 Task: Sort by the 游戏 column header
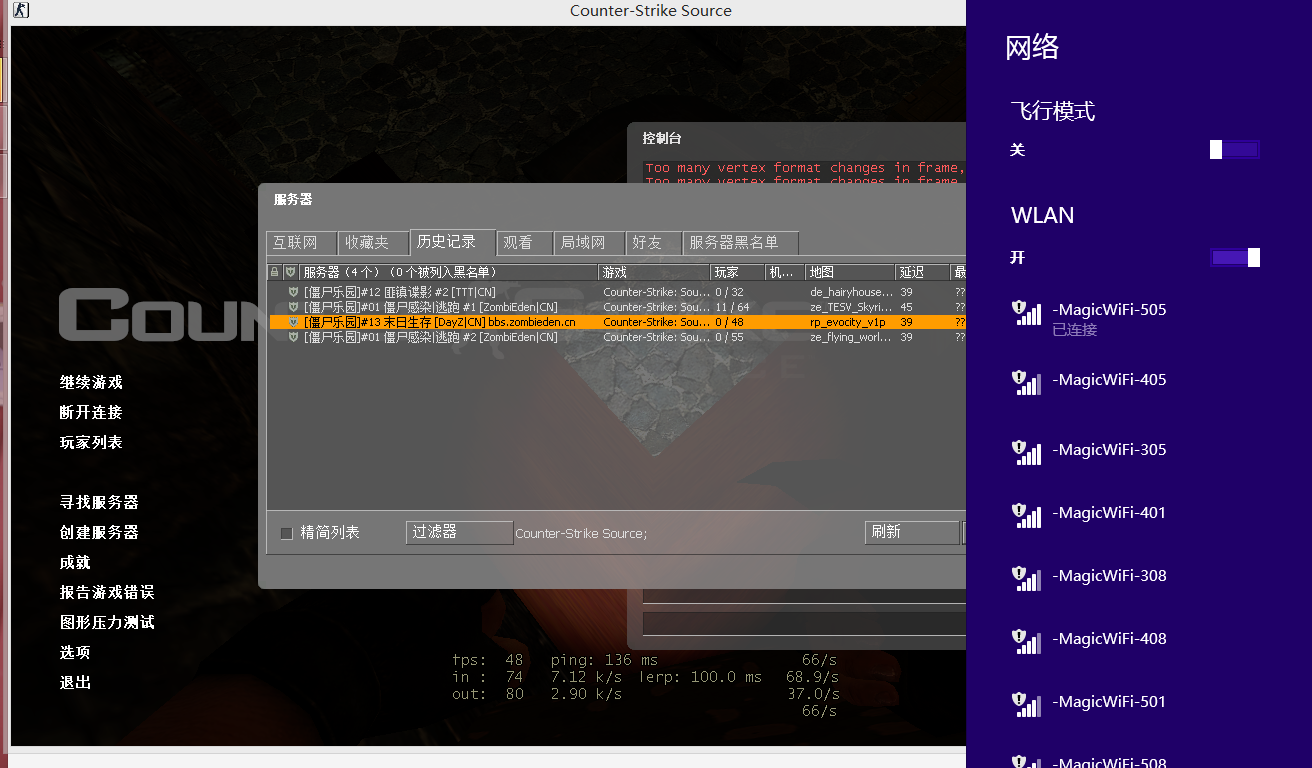point(654,272)
